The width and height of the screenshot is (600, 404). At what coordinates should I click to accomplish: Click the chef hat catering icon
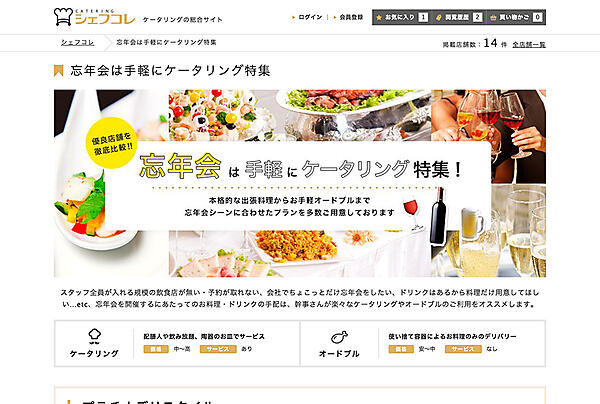point(95,336)
